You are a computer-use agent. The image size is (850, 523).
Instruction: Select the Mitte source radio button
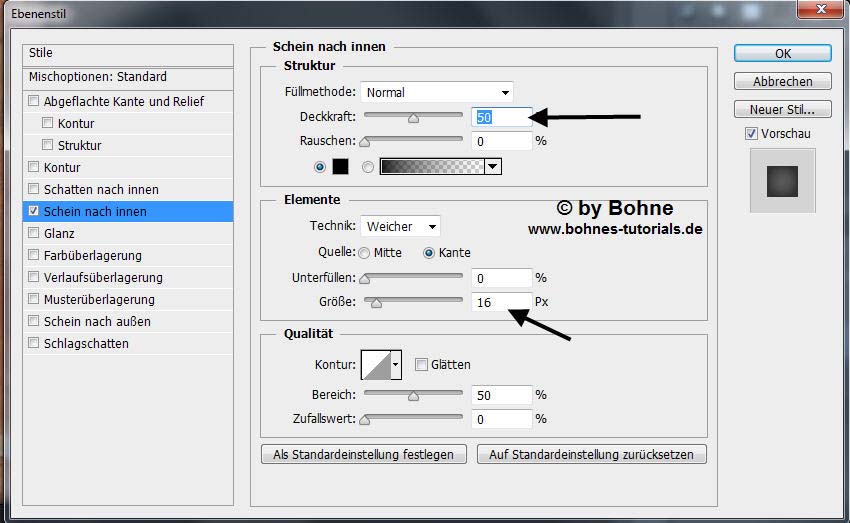364,253
